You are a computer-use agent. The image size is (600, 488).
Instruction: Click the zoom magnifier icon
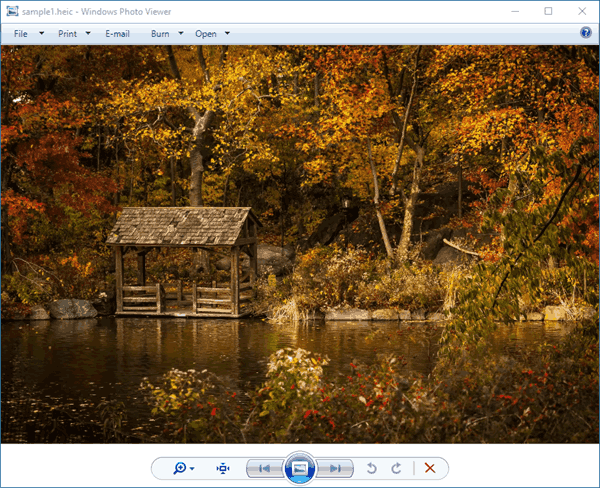point(179,468)
